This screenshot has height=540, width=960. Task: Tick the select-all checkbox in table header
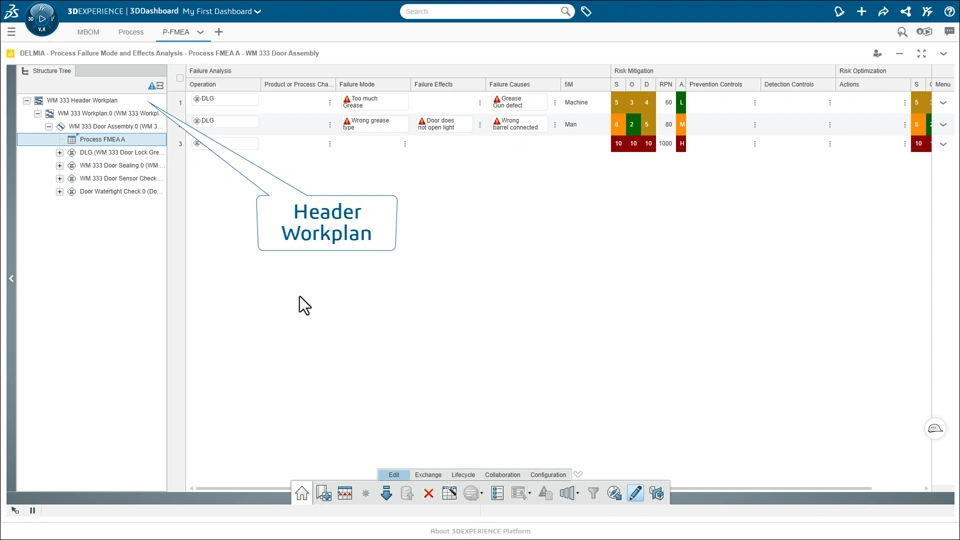tap(179, 78)
